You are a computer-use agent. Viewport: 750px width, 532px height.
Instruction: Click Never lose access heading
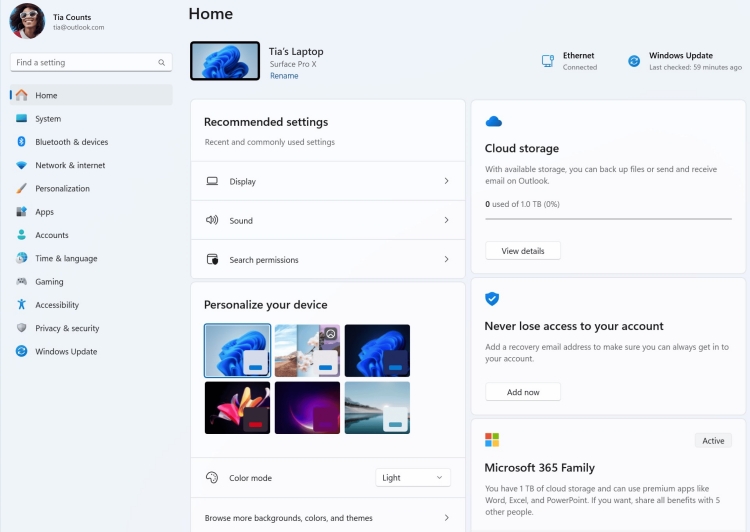574,326
